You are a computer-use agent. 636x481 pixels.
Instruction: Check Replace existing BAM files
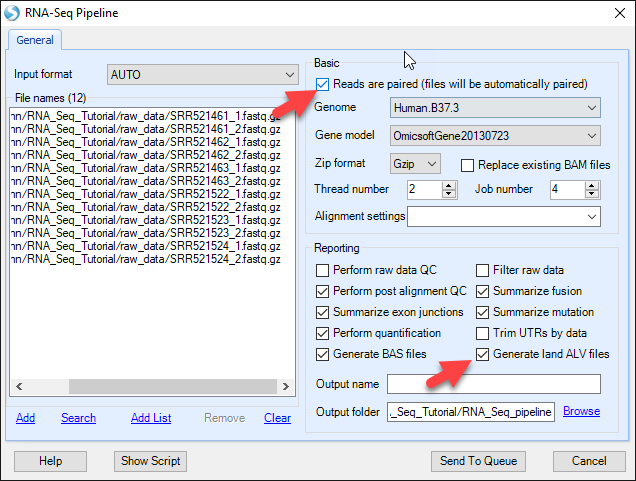(x=467, y=165)
